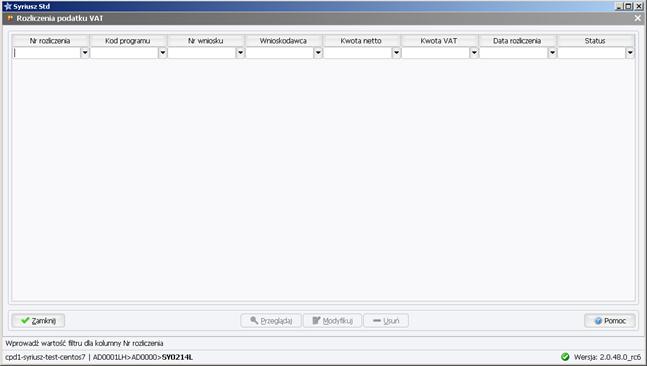
Task: Focus the Kwota VAT filter input field
Action: [x=436, y=53]
